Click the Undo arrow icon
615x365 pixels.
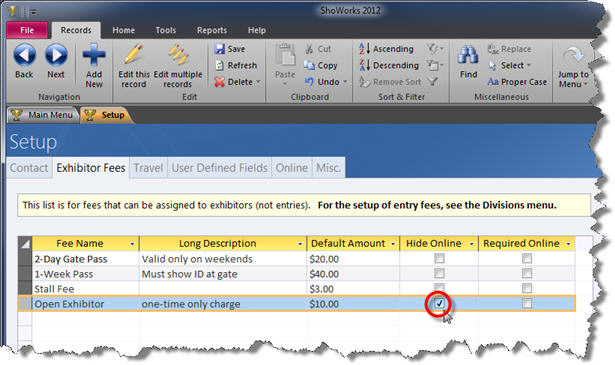[309, 82]
